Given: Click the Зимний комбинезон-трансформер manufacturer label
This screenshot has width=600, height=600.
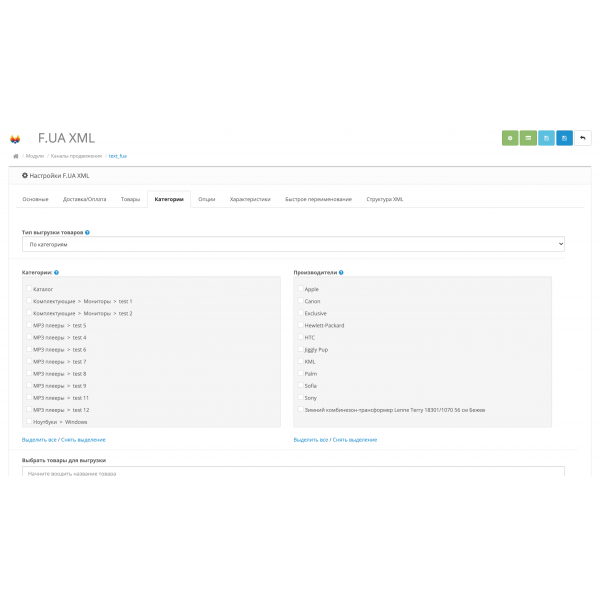Looking at the screenshot, I should (x=395, y=410).
